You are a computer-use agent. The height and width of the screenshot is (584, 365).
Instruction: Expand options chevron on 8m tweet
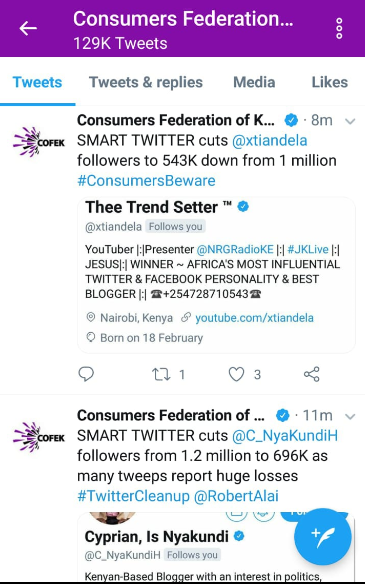tap(350, 121)
